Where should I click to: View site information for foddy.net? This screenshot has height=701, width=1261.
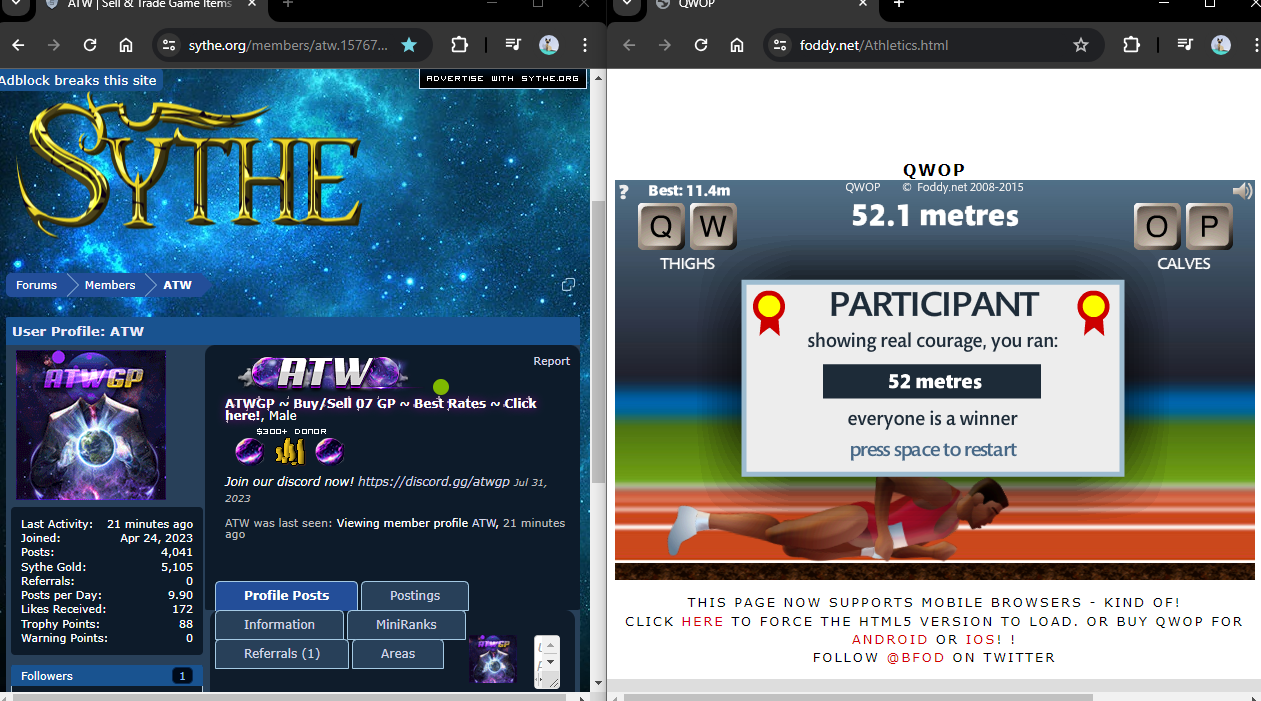780,45
